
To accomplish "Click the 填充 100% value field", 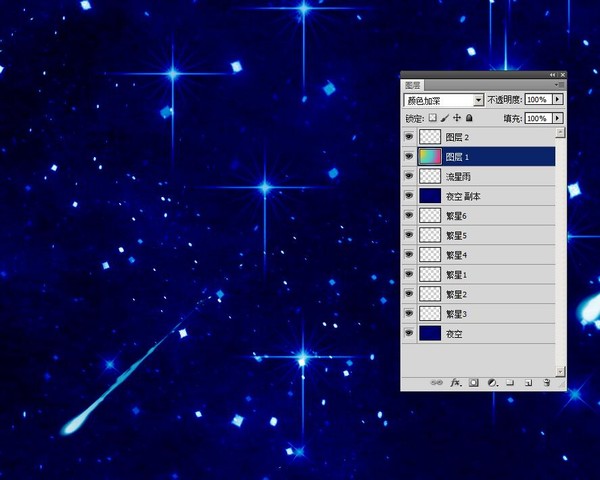I will [538, 118].
